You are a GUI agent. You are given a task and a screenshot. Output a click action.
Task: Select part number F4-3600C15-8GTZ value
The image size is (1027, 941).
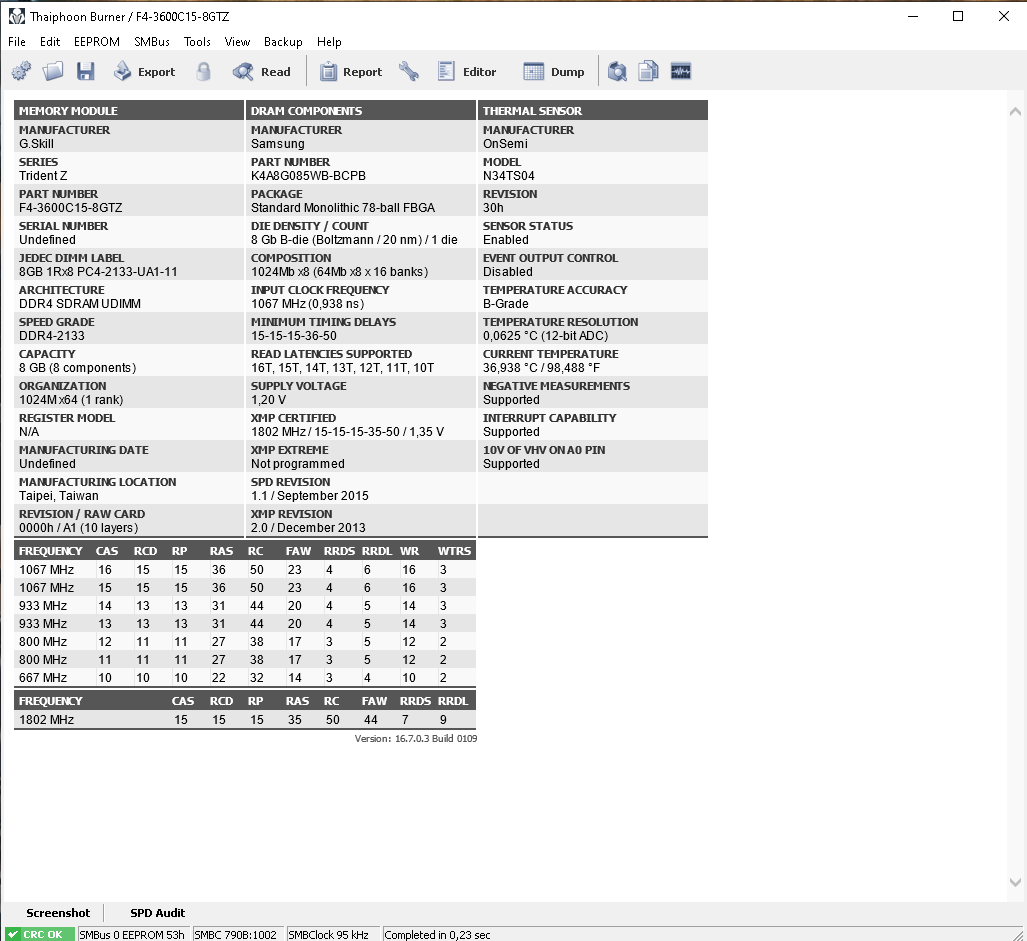71,208
